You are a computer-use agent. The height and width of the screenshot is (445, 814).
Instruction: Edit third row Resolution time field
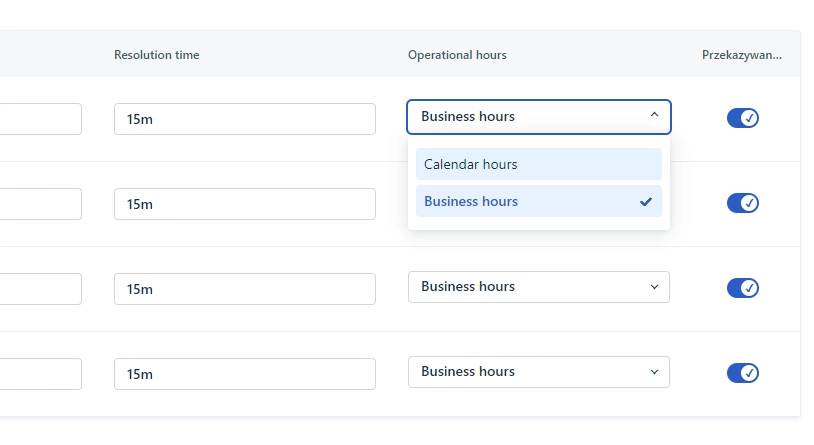pyautogui.click(x=245, y=289)
